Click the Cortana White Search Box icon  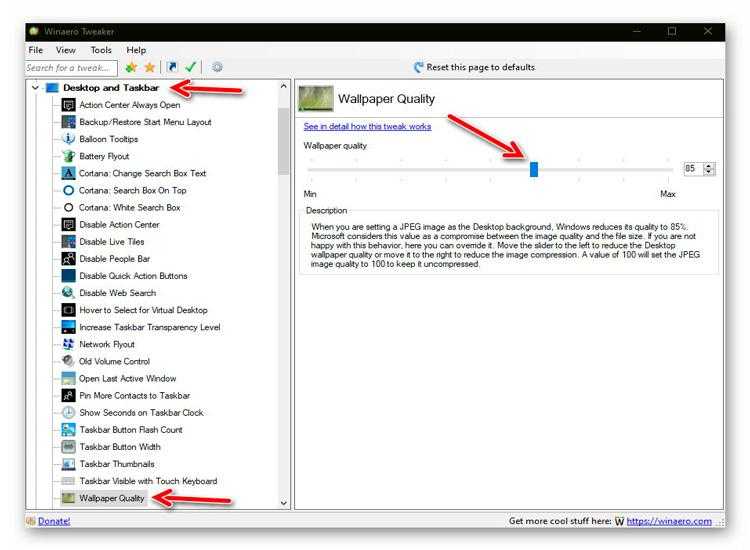68,208
